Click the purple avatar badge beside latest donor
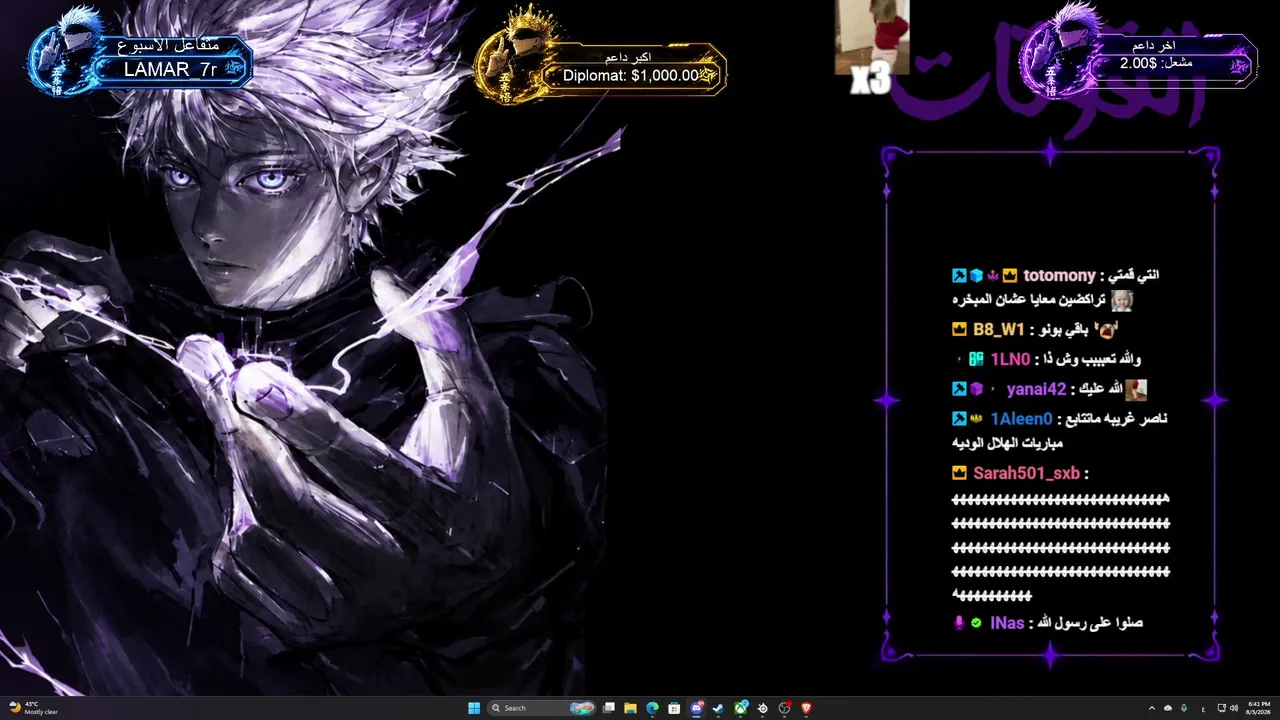Screen dimensions: 1280x720 [1060, 48]
